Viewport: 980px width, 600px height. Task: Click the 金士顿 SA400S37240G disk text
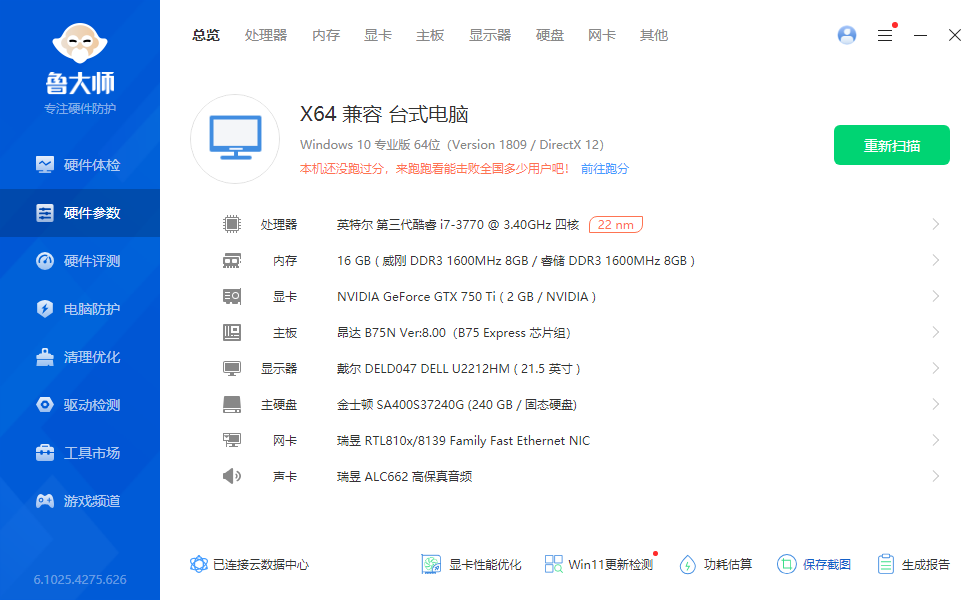point(457,405)
